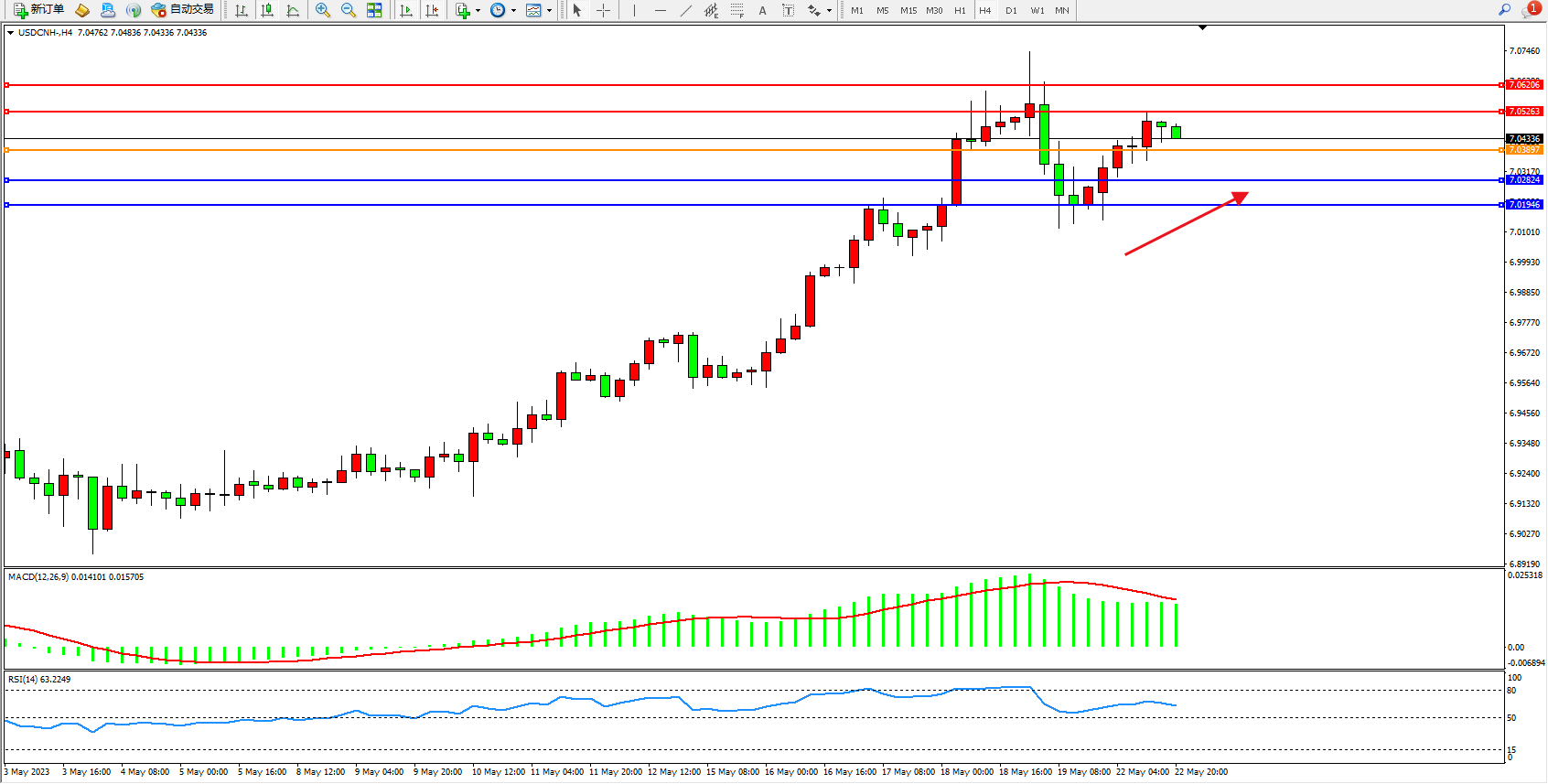
Task: Switch chart to candlestick mode
Action: (267, 10)
